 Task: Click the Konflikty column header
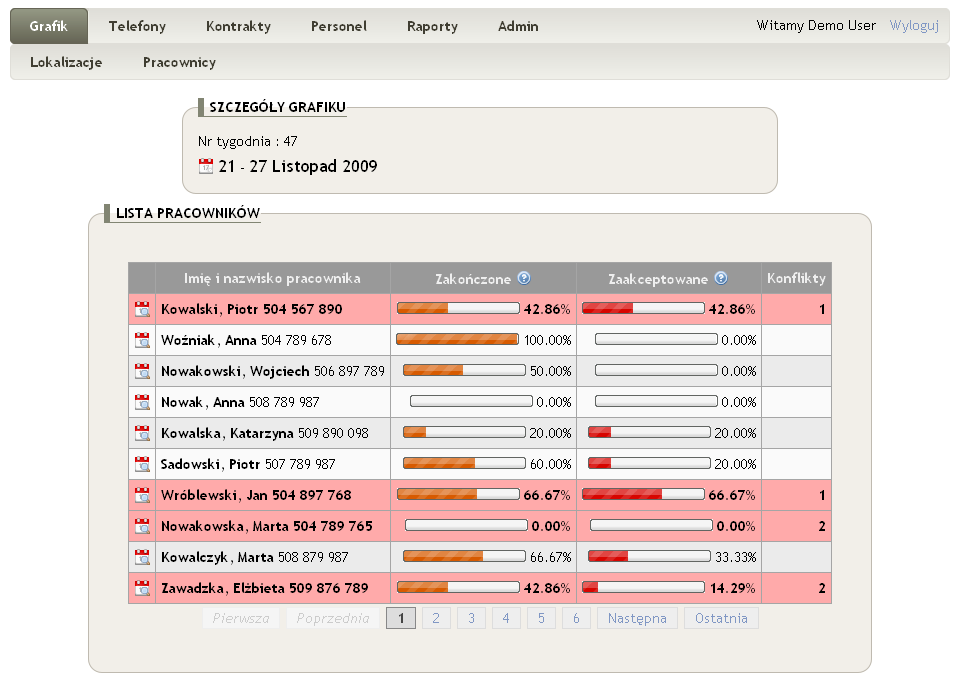point(796,278)
